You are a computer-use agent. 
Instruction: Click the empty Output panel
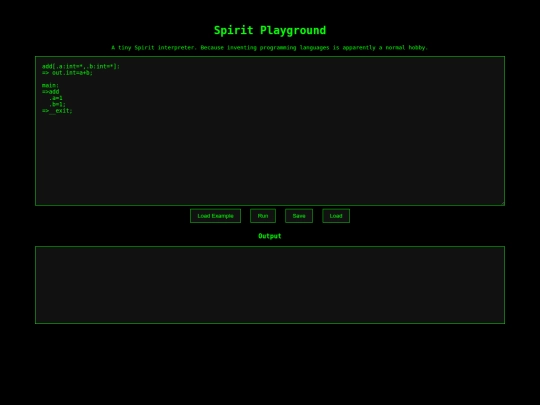coord(270,285)
